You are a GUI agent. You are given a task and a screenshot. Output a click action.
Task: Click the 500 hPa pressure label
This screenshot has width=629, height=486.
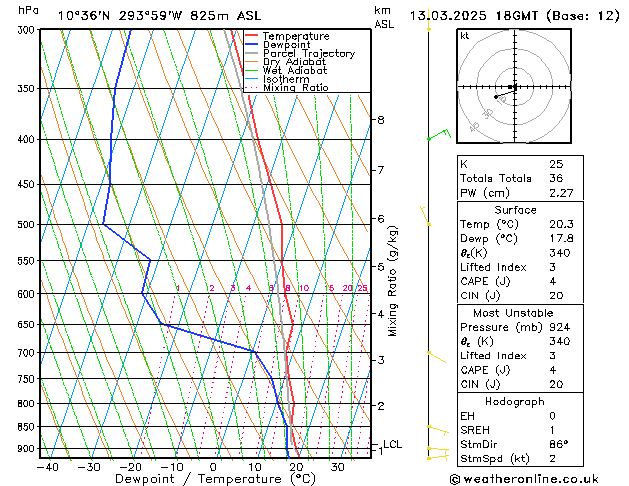pyautogui.click(x=26, y=225)
